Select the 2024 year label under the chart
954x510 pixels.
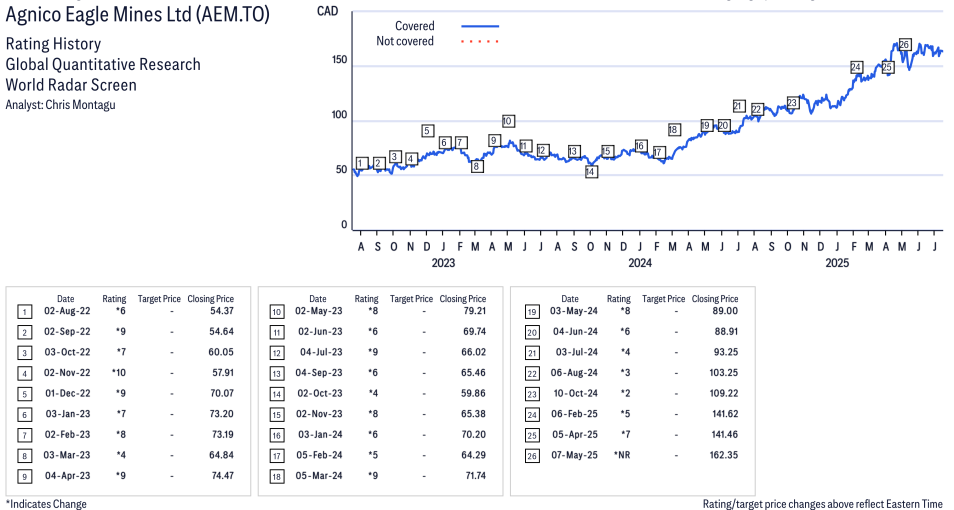(x=639, y=263)
